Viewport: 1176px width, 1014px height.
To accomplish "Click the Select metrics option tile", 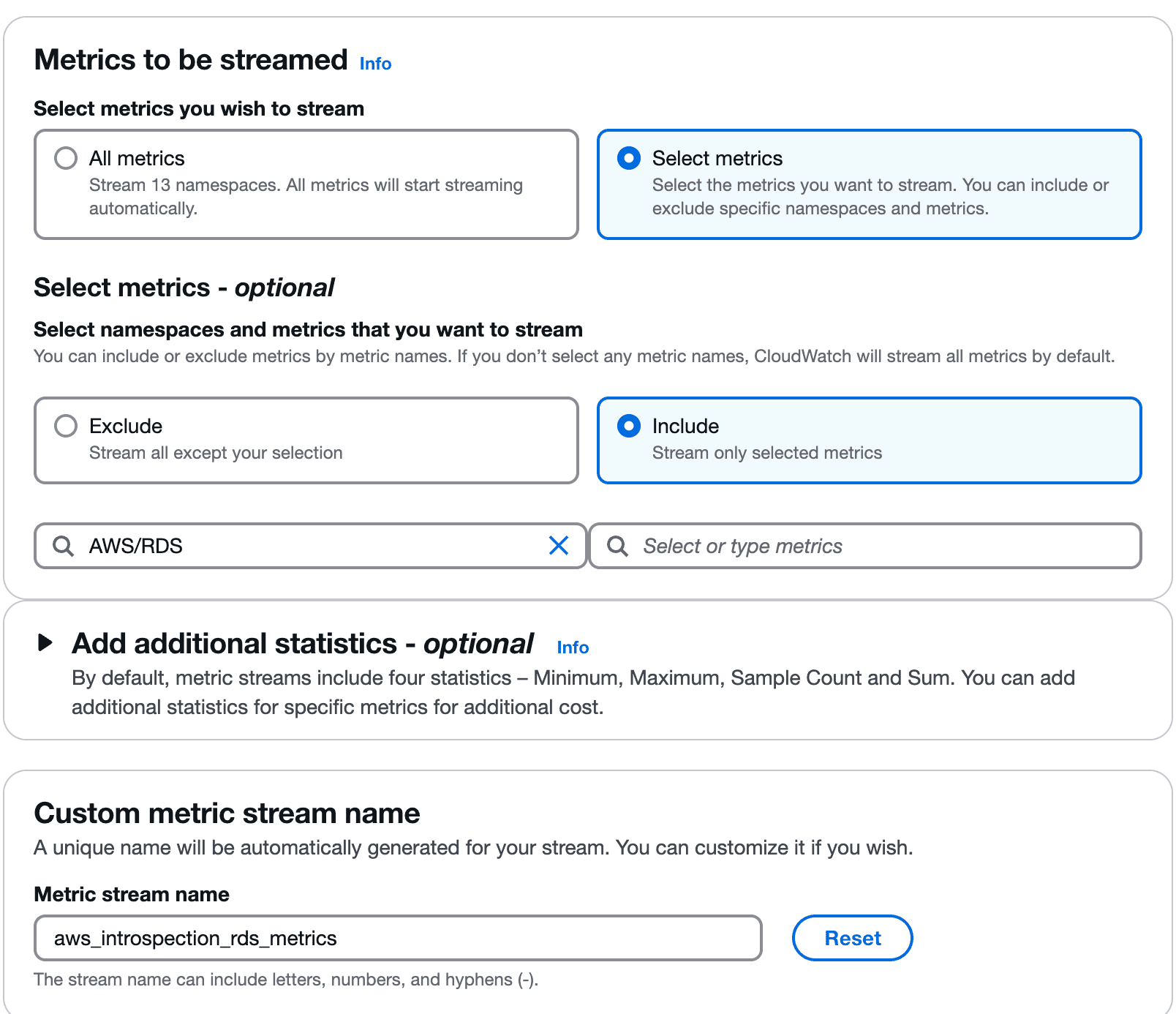I will coord(869,184).
